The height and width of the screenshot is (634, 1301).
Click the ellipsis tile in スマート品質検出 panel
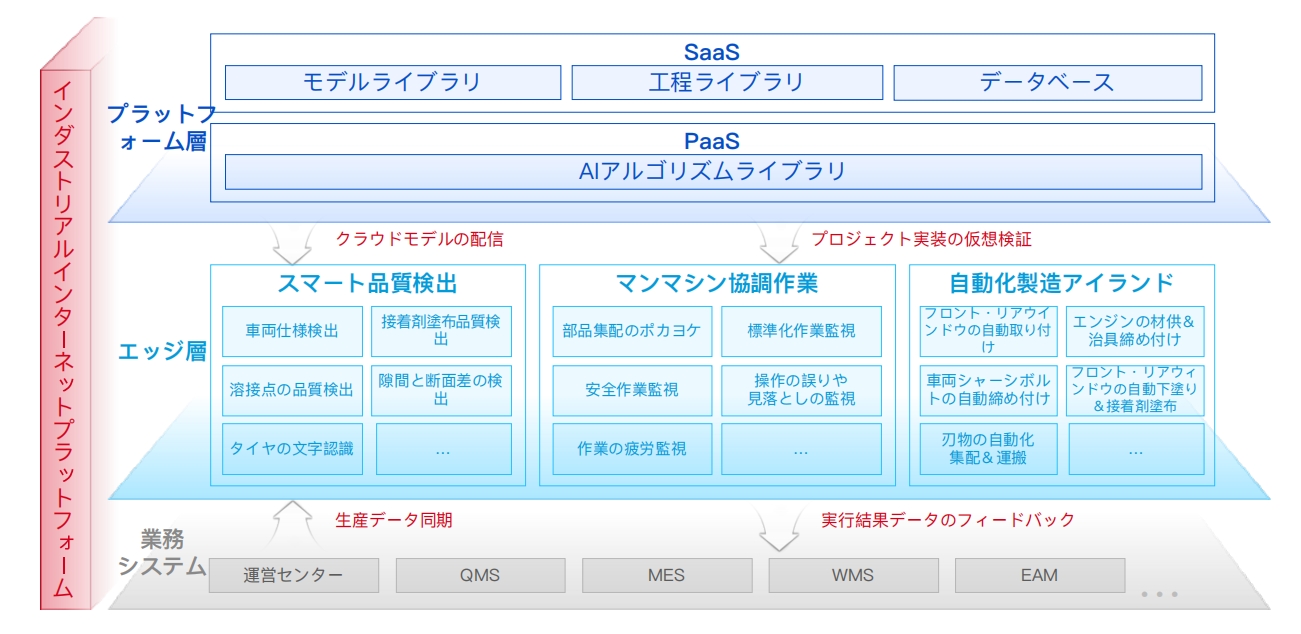click(443, 449)
